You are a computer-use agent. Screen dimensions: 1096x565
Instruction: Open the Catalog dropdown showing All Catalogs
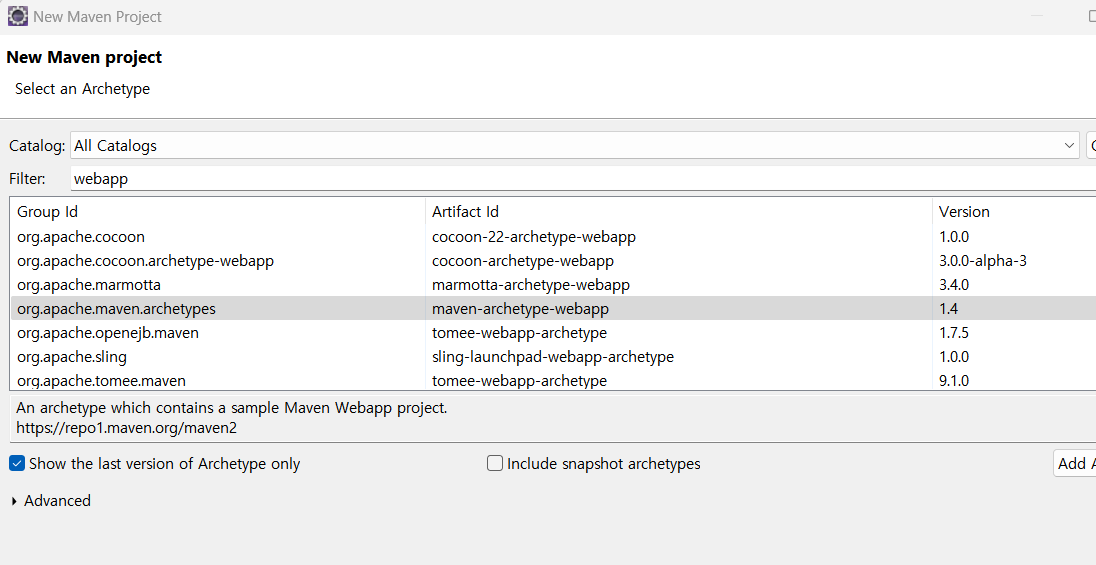pyautogui.click(x=575, y=145)
